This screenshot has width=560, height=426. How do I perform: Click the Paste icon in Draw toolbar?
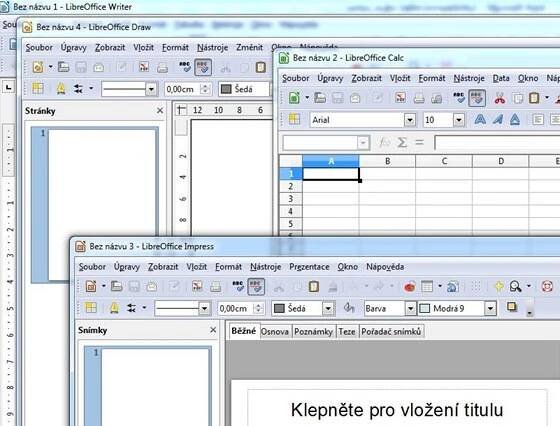[261, 67]
